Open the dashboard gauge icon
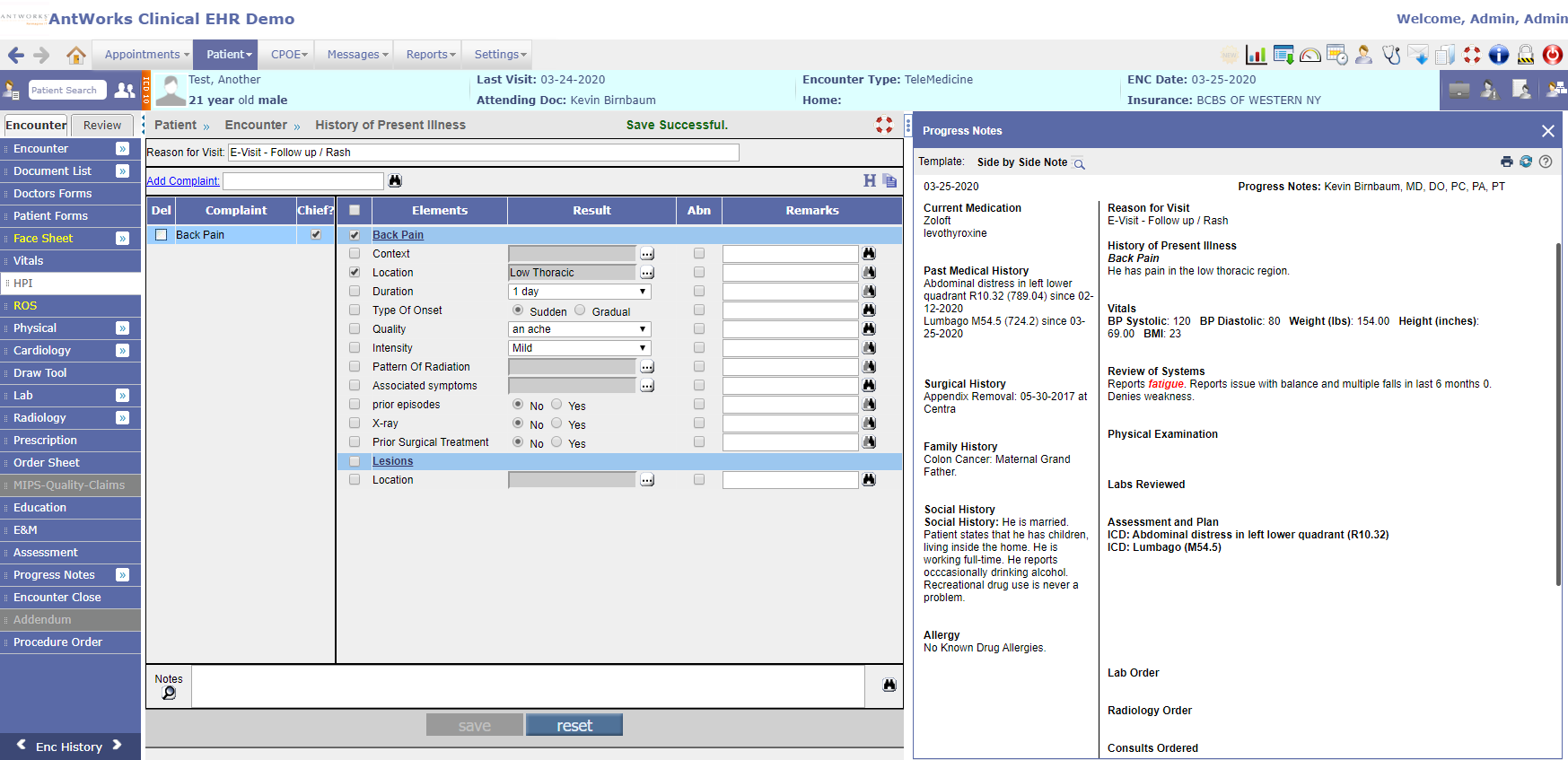Viewport: 1568px width, 760px height. (x=1310, y=55)
